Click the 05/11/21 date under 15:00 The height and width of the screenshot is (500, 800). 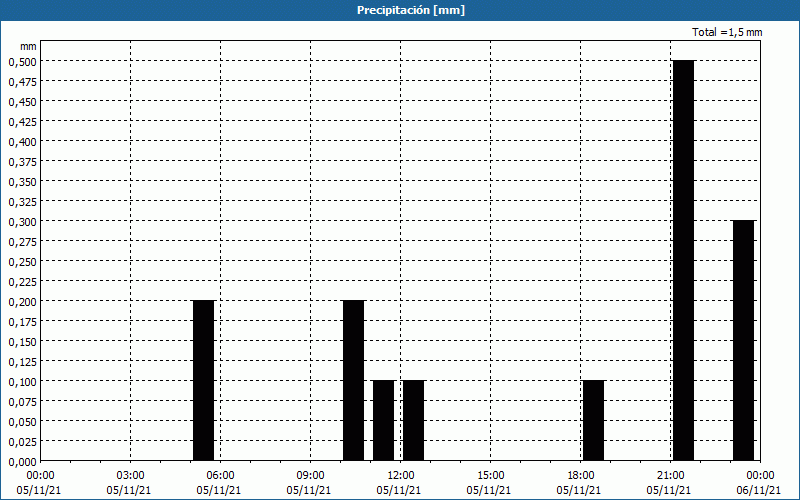coord(488,490)
